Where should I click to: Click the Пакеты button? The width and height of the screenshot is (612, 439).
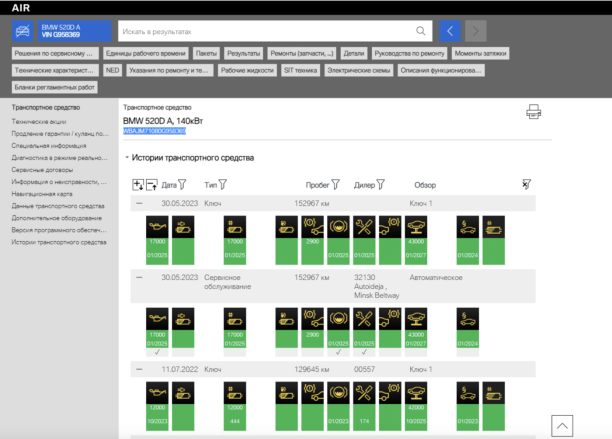click(206, 53)
